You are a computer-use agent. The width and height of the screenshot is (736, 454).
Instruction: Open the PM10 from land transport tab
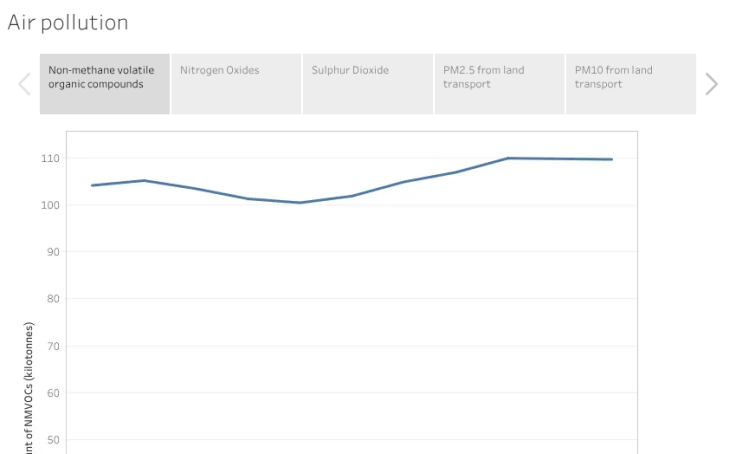631,84
